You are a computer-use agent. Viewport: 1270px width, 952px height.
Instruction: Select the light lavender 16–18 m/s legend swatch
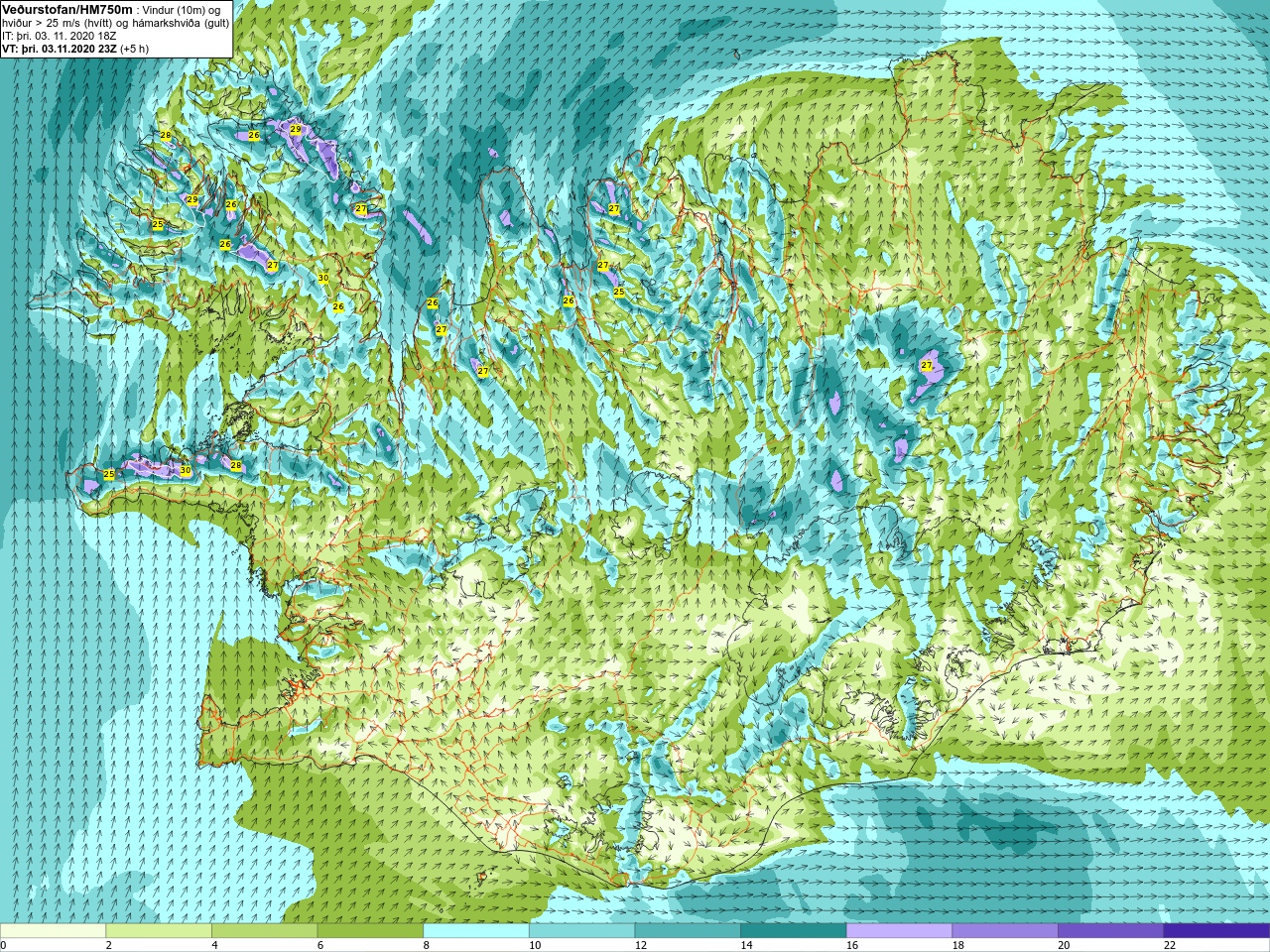click(x=900, y=931)
